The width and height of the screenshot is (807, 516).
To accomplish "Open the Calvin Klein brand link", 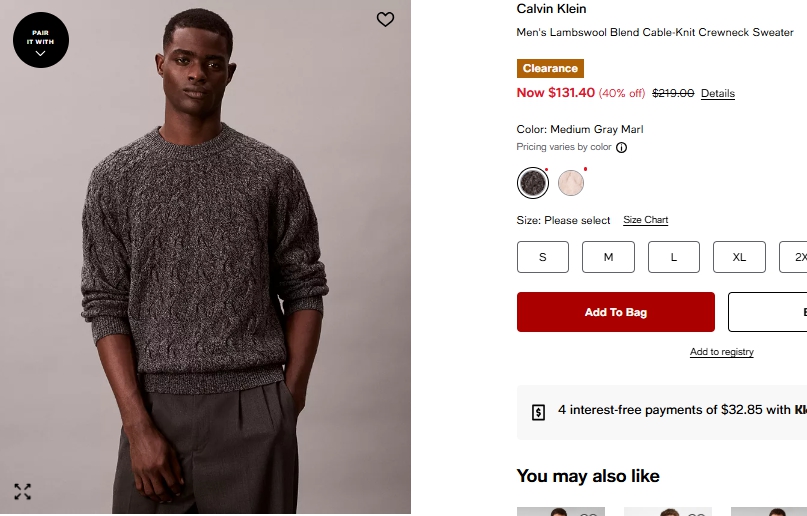I will point(551,9).
